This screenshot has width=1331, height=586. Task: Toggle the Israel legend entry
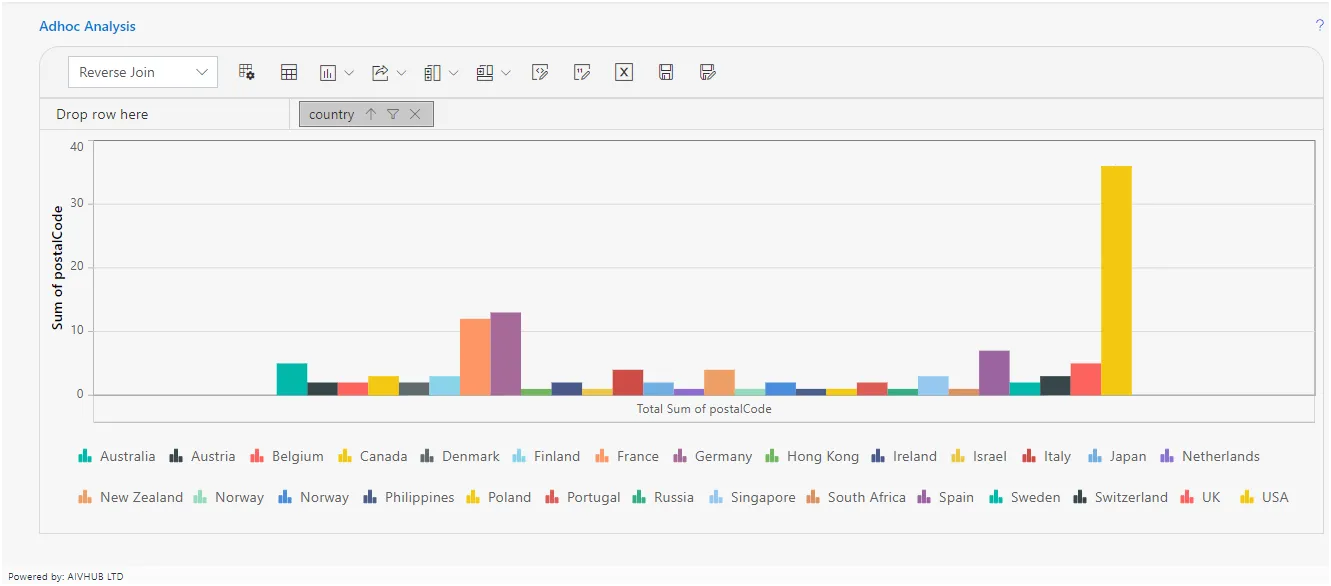click(978, 456)
